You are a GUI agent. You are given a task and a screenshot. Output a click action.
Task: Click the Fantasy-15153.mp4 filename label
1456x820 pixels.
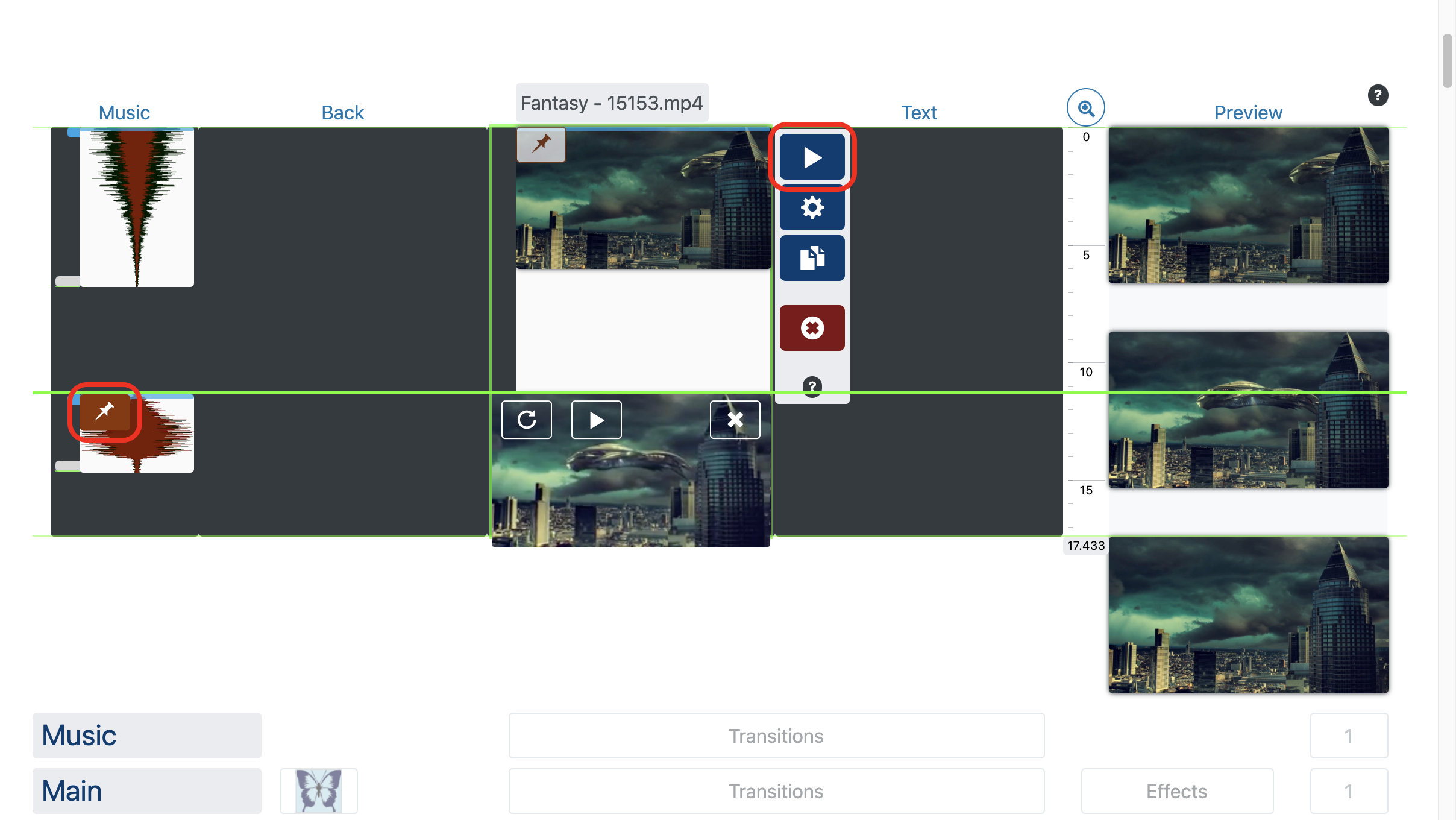pos(612,103)
